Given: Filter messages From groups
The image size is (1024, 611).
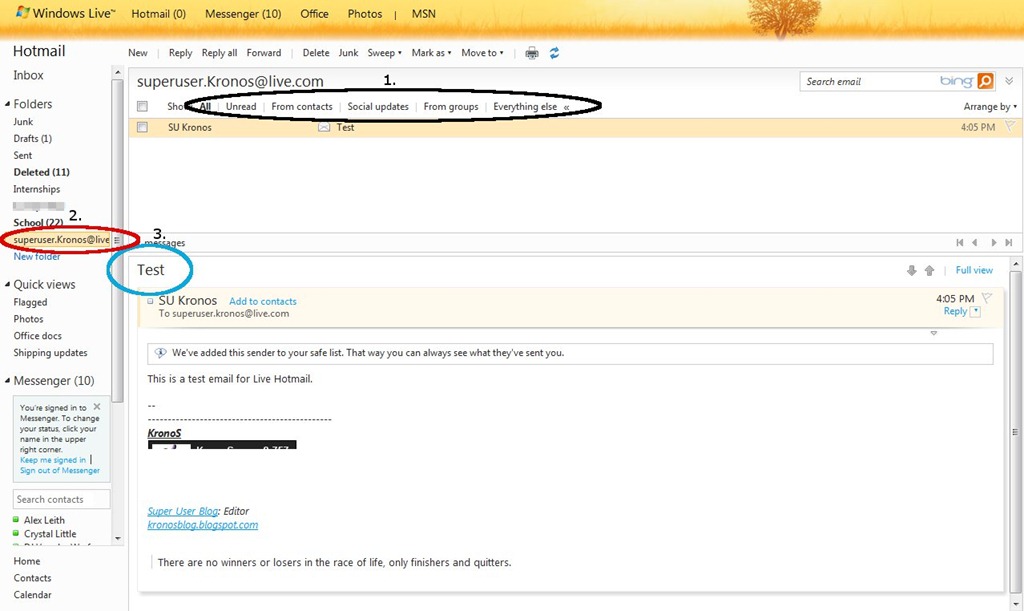Looking at the screenshot, I should point(451,106).
